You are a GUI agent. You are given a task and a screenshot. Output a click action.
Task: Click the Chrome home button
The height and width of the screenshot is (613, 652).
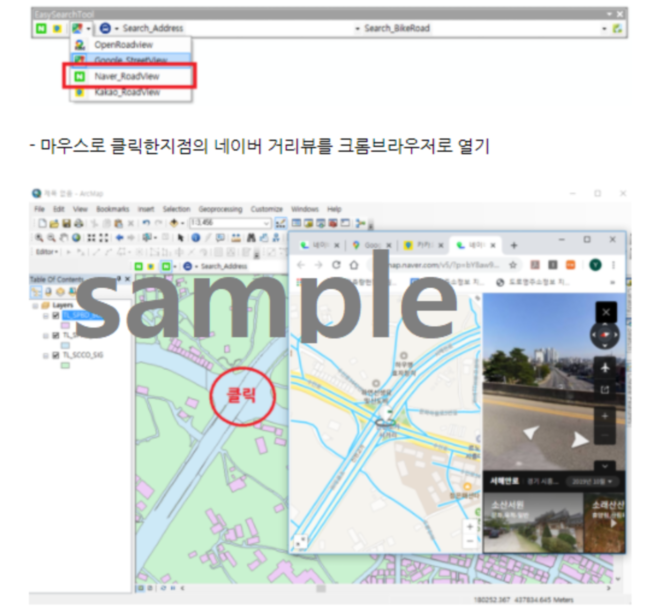pyautogui.click(x=354, y=265)
